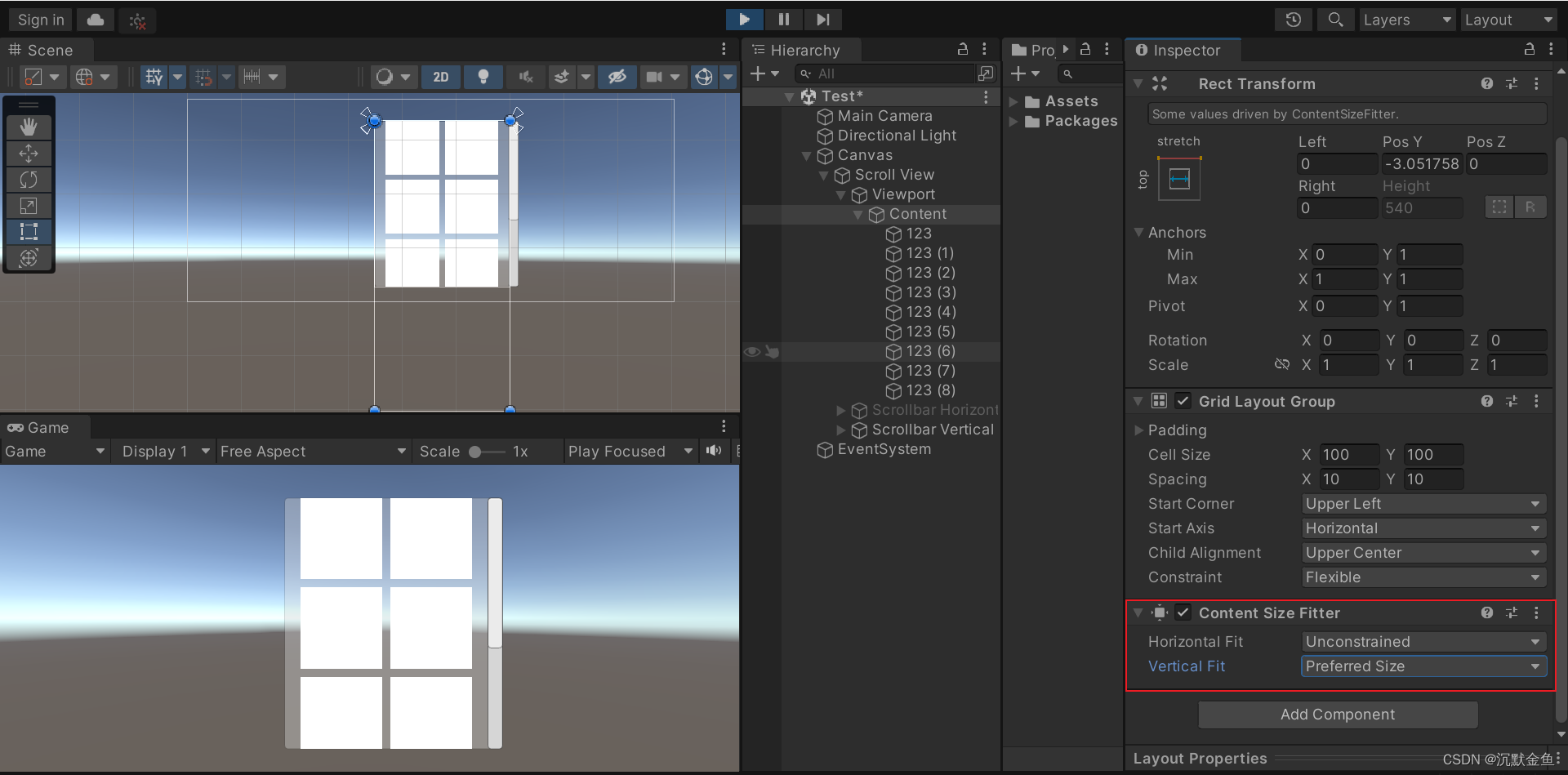This screenshot has width=1568, height=775.
Task: Open the cloud services icon
Action: coord(96,20)
